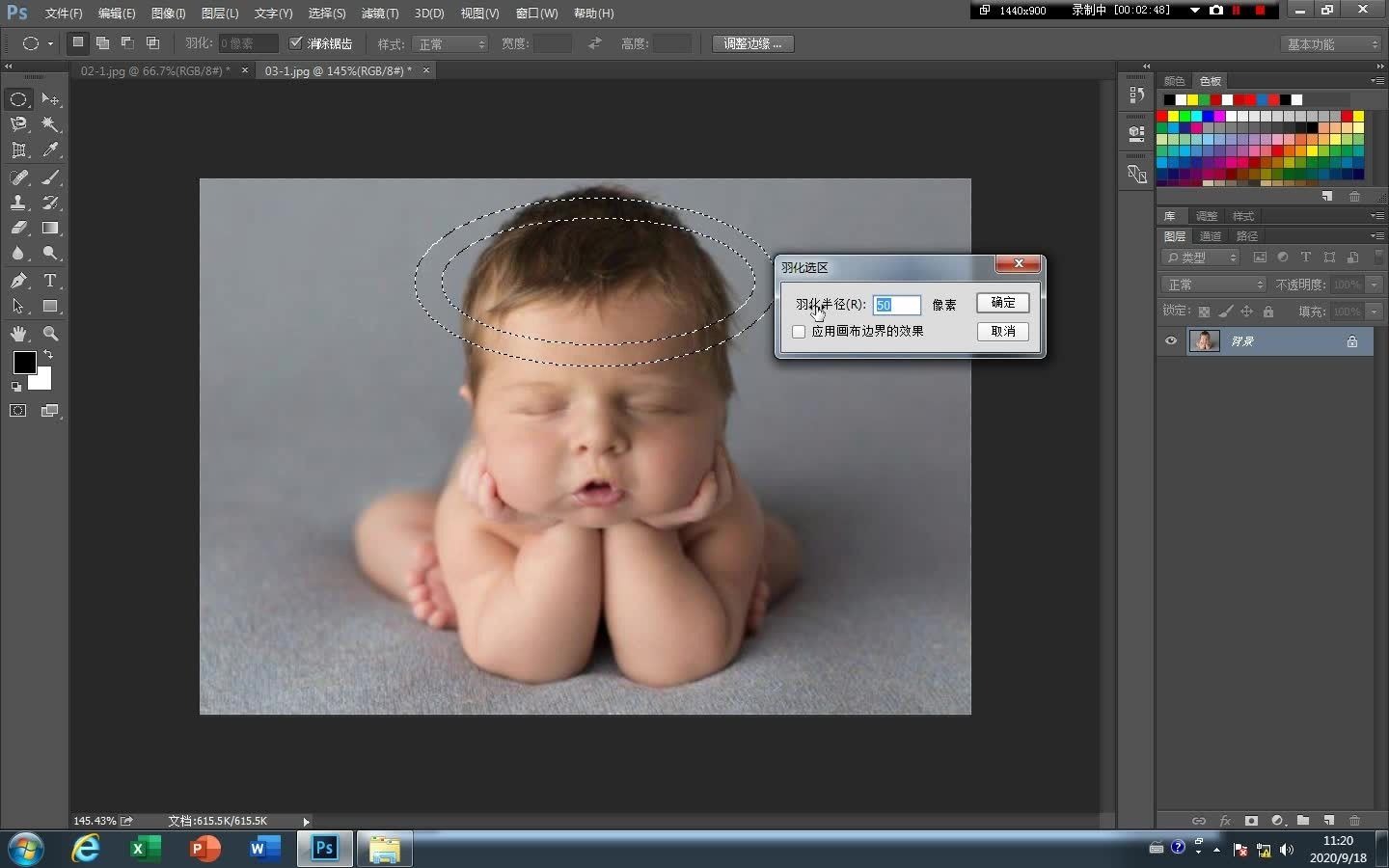
Task: Activate the Zoom tool in toolbox
Action: (x=50, y=334)
